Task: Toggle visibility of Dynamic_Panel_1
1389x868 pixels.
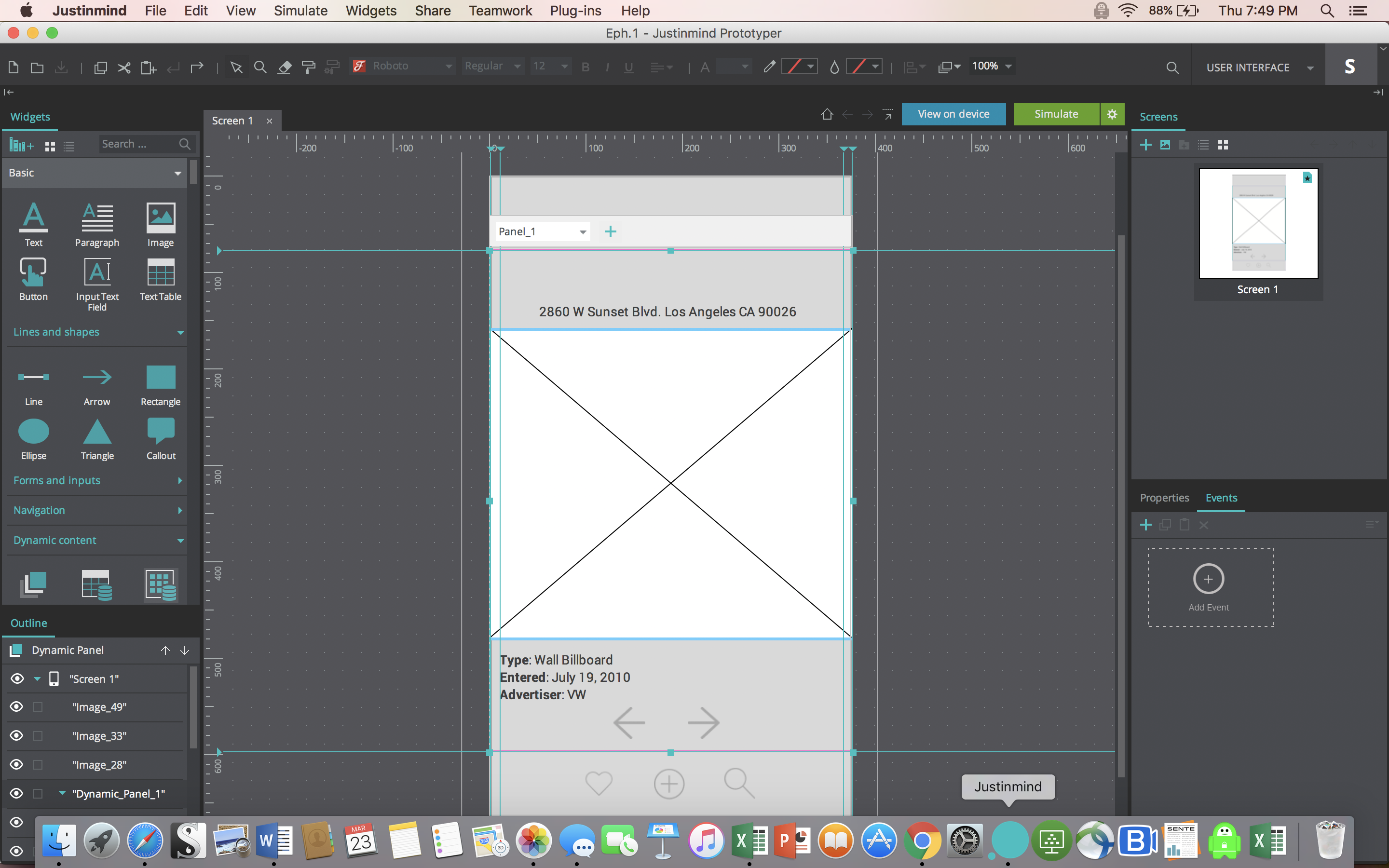Action: (17, 793)
